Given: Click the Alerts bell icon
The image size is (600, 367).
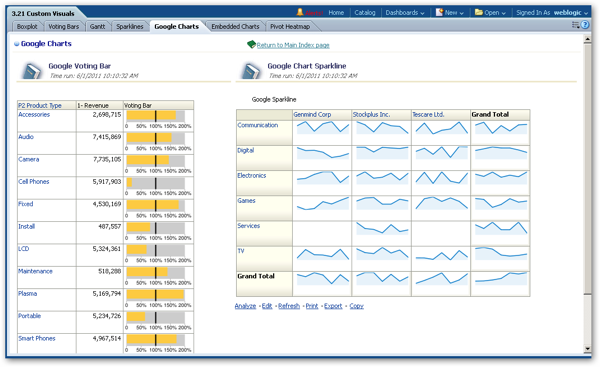Looking at the screenshot, I should [x=300, y=12].
